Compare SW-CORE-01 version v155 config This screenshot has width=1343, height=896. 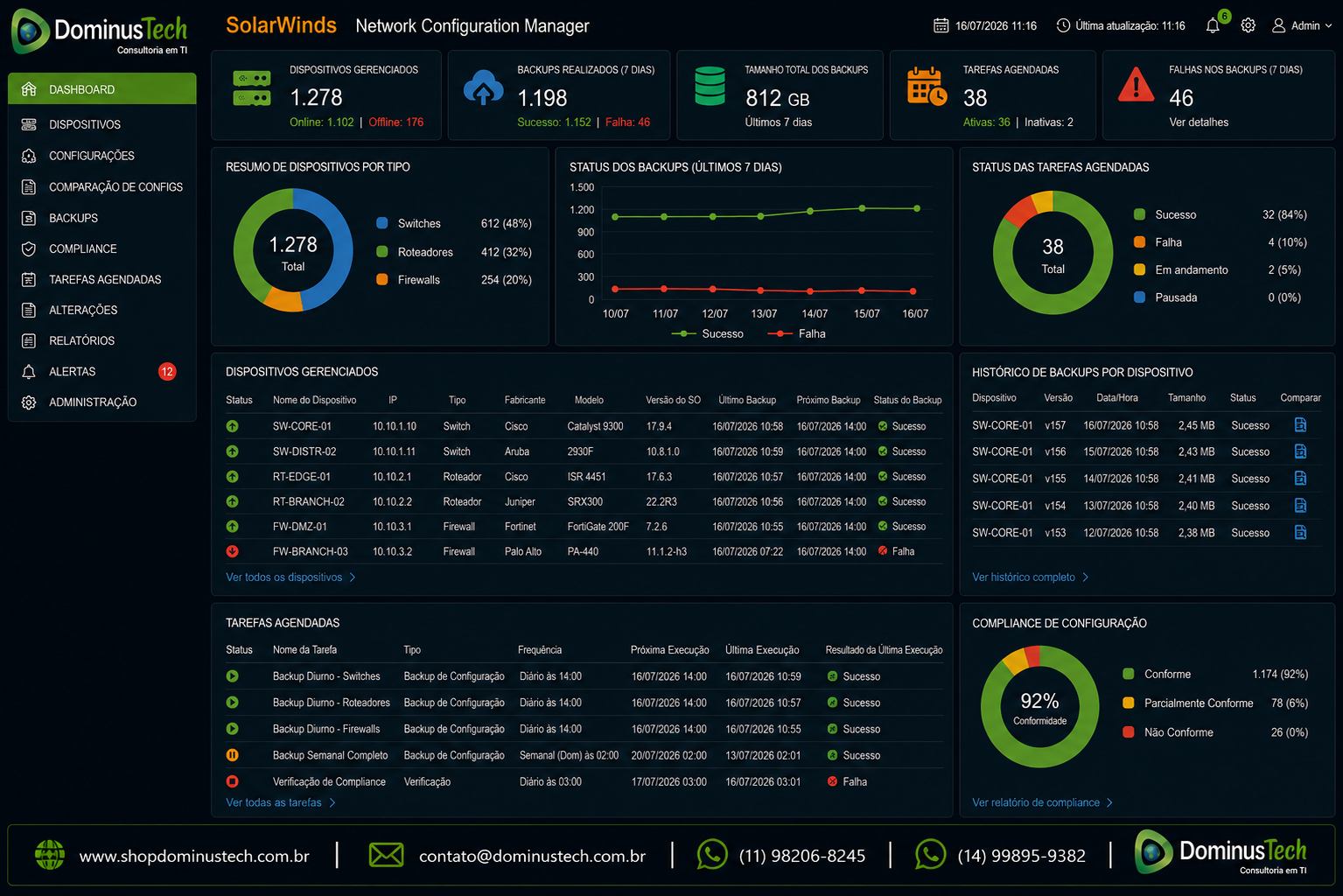(x=1300, y=479)
